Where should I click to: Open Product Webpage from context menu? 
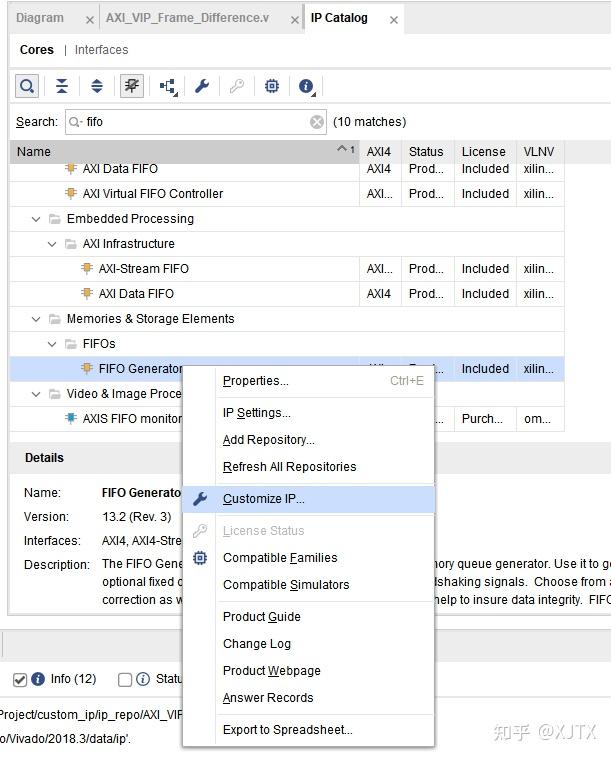[308, 671]
